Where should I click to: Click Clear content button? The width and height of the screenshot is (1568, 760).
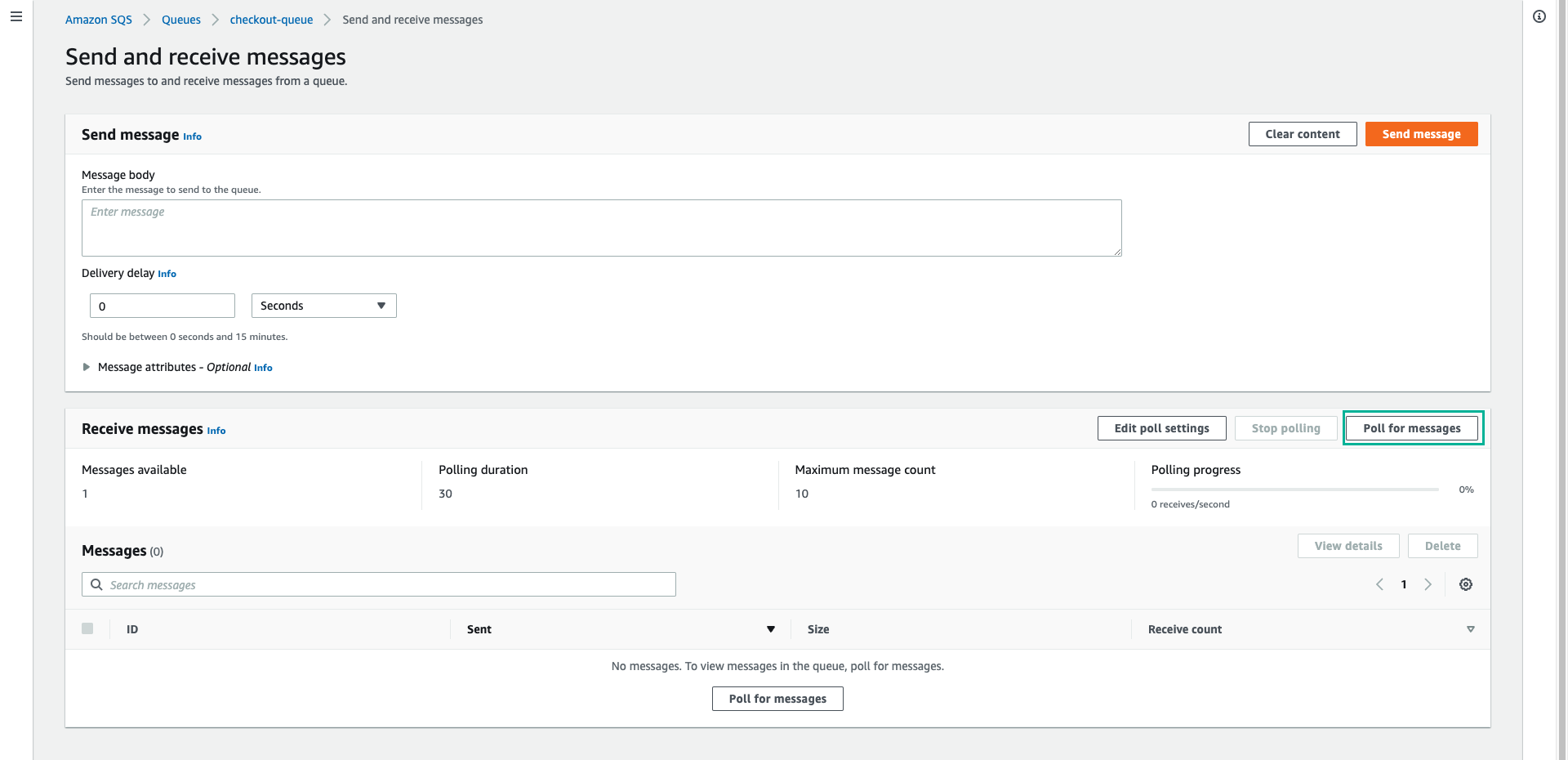(x=1303, y=134)
